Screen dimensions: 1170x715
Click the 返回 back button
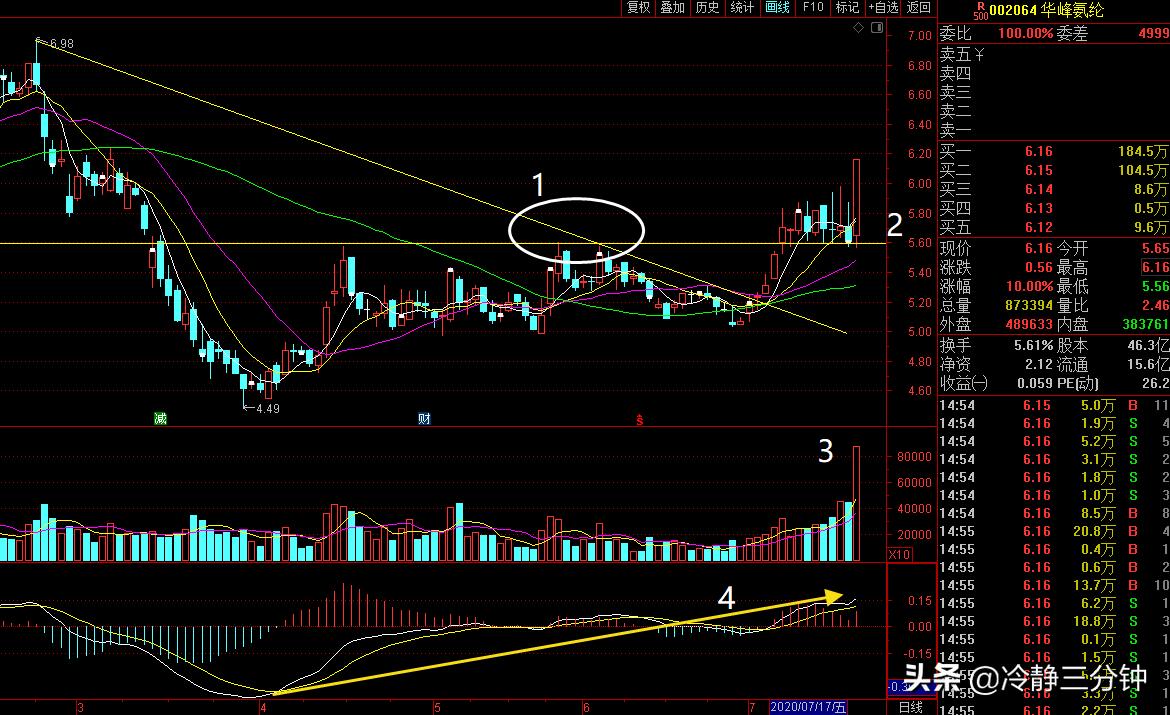(919, 7)
